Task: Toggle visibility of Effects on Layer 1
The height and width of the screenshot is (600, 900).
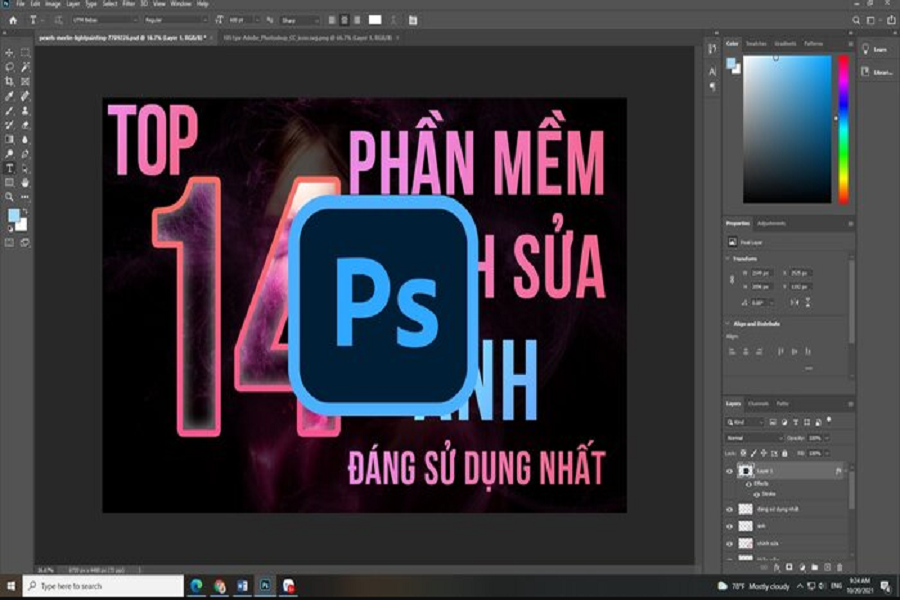Action: [x=748, y=484]
